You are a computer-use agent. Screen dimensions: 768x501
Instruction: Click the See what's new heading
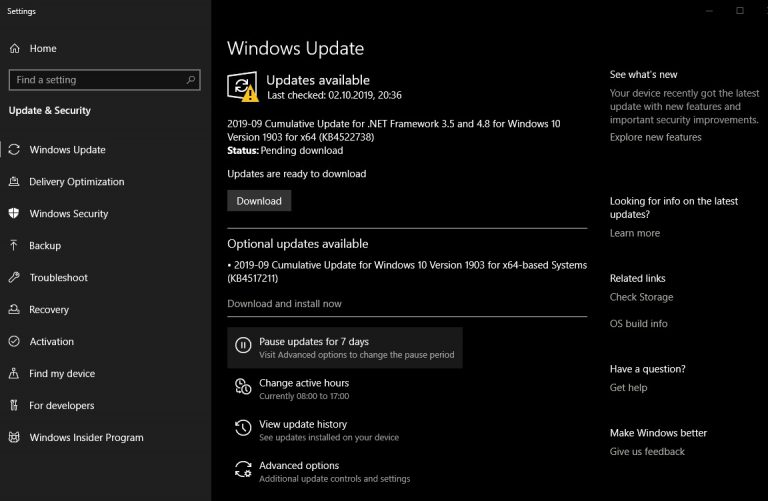[644, 74]
